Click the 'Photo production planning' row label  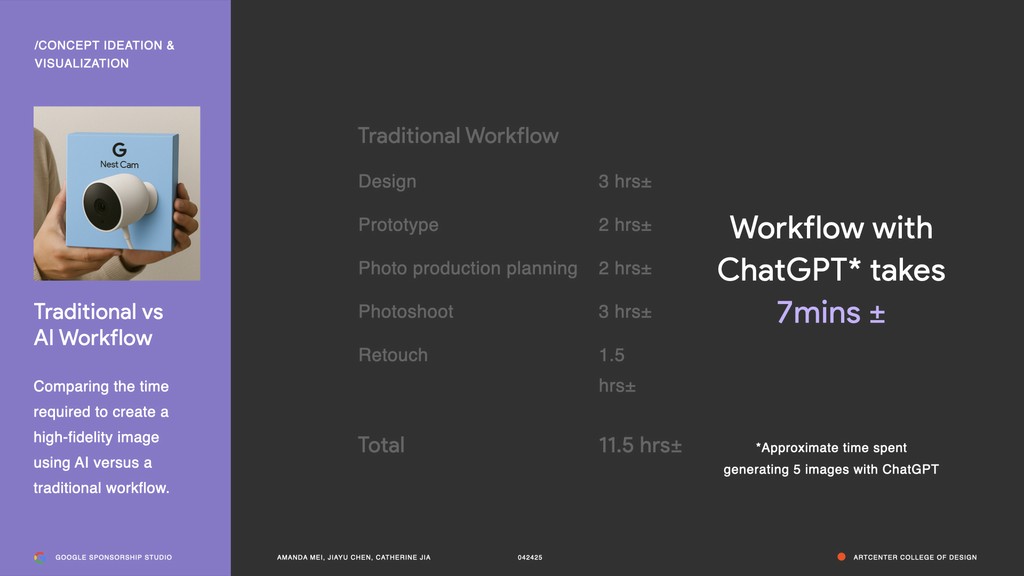click(468, 268)
